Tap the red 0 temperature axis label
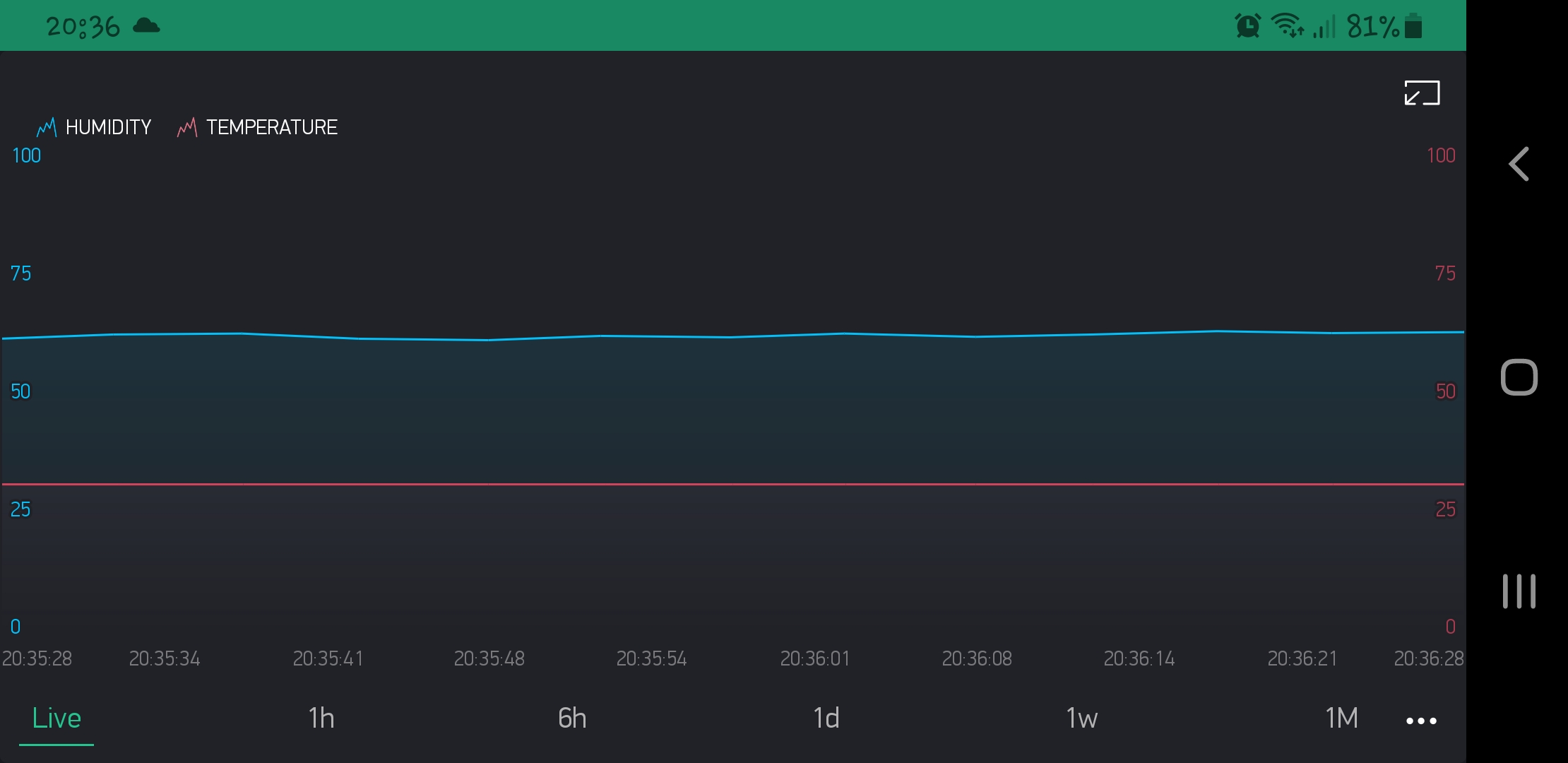The image size is (1568, 763). pos(1451,627)
